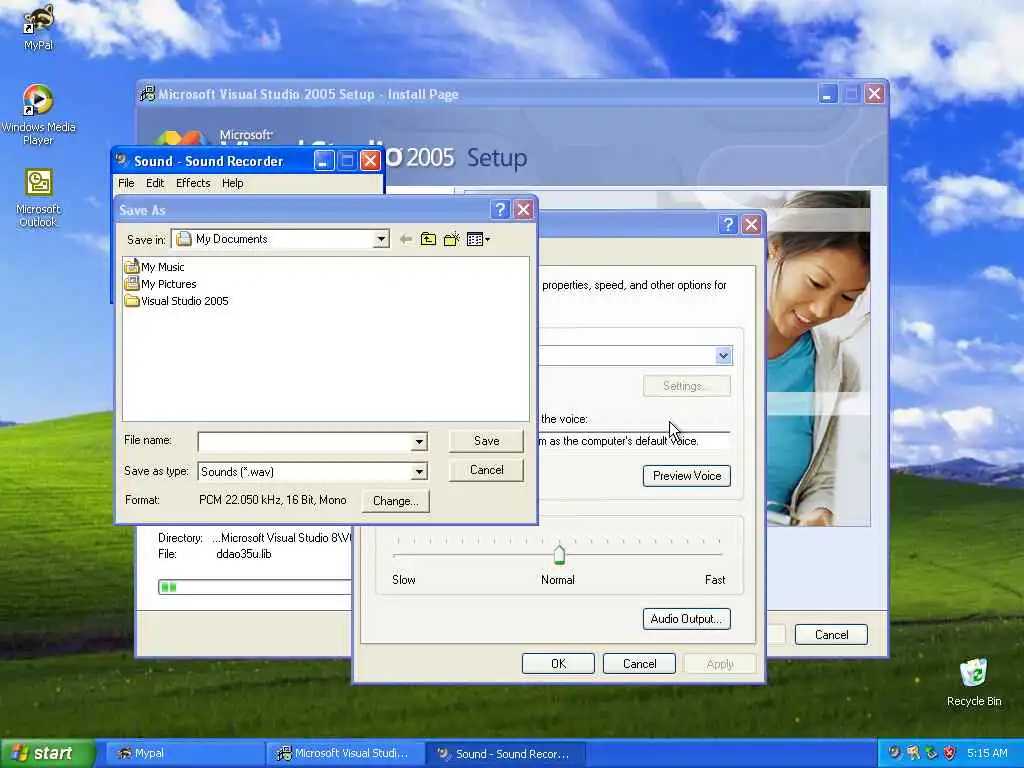Click the voice speed slider thumb
The height and width of the screenshot is (768, 1024).
coord(559,554)
